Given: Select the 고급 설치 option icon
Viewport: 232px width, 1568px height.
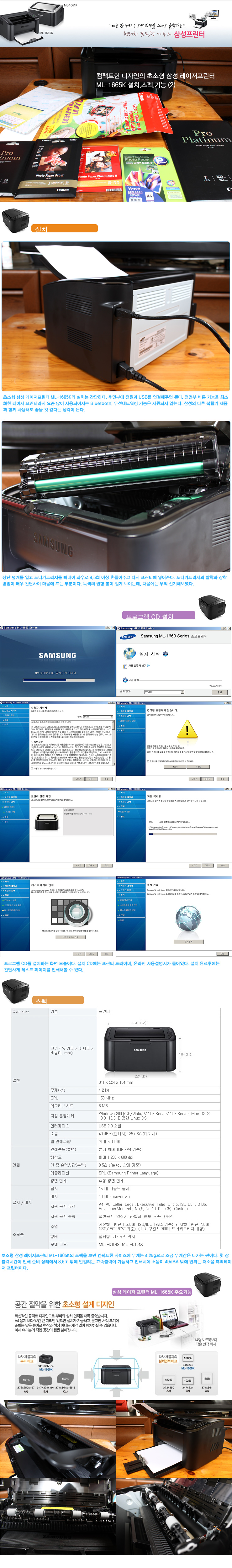Looking at the screenshot, I should (x=125, y=680).
